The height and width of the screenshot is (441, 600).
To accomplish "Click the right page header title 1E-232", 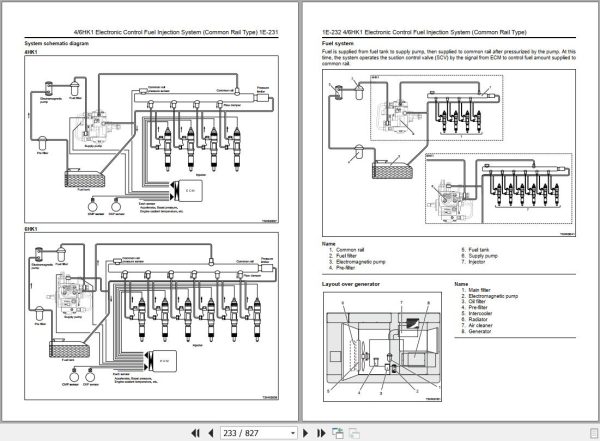I will pos(424,33).
